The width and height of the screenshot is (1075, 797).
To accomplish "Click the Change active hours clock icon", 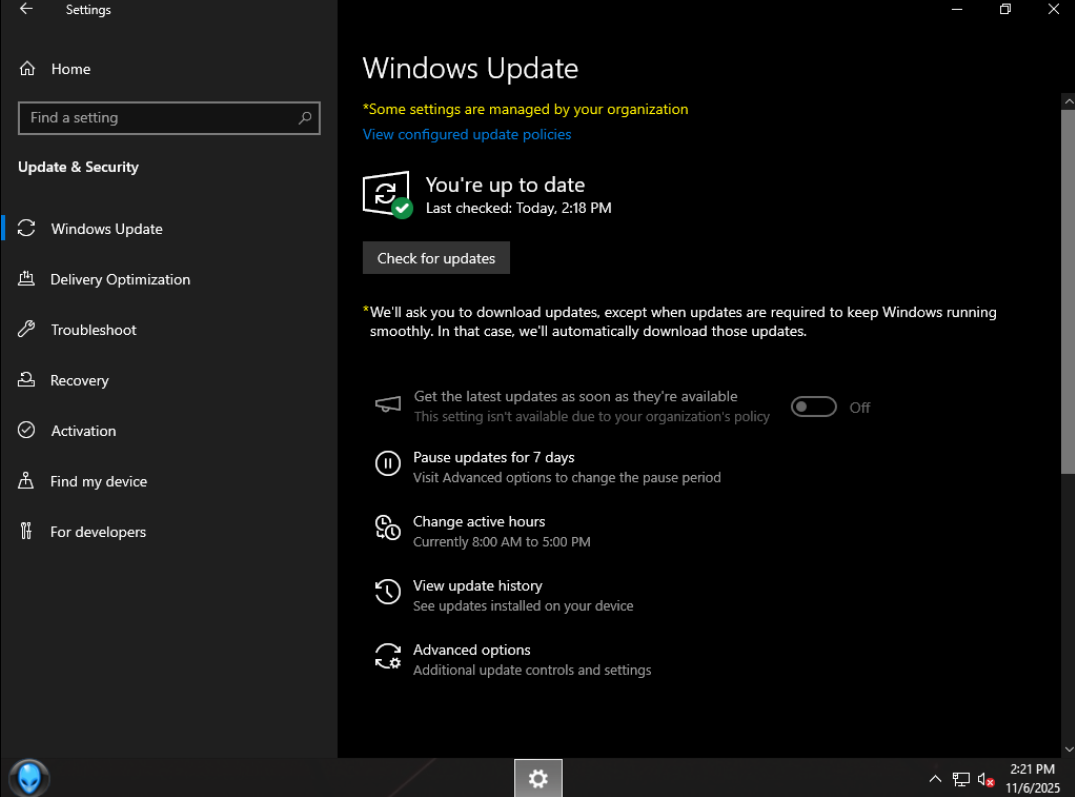I will [387, 527].
